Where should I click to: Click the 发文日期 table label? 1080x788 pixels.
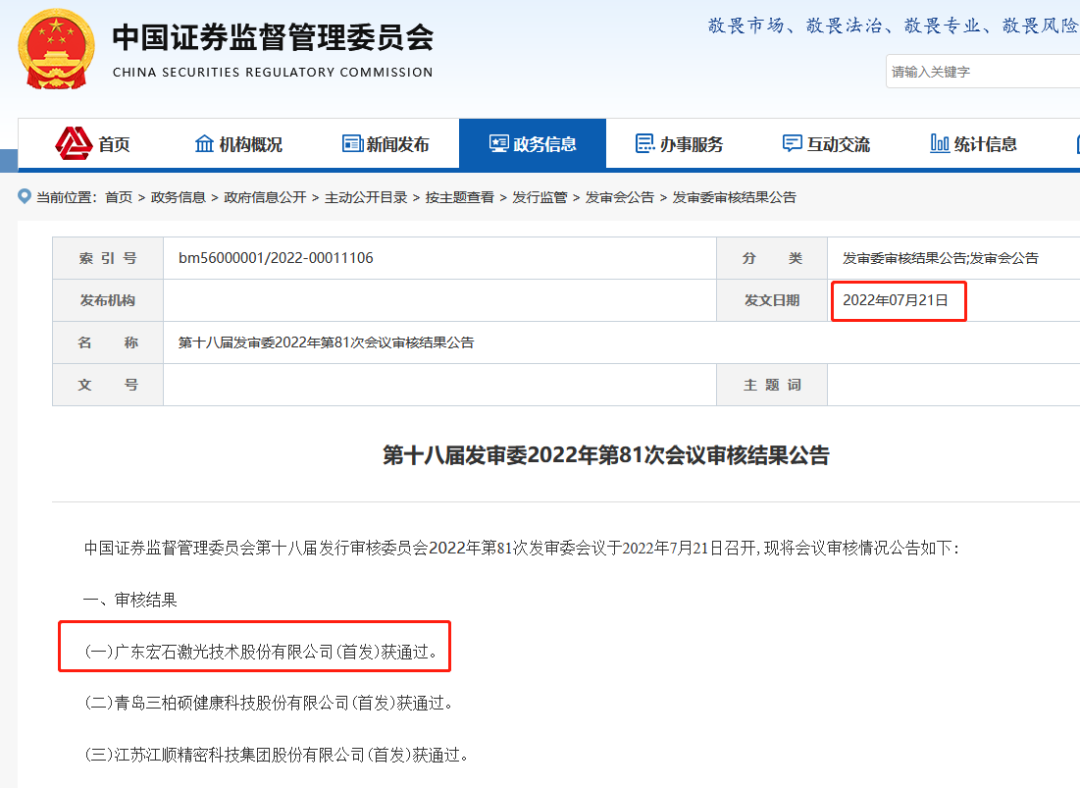(x=771, y=300)
